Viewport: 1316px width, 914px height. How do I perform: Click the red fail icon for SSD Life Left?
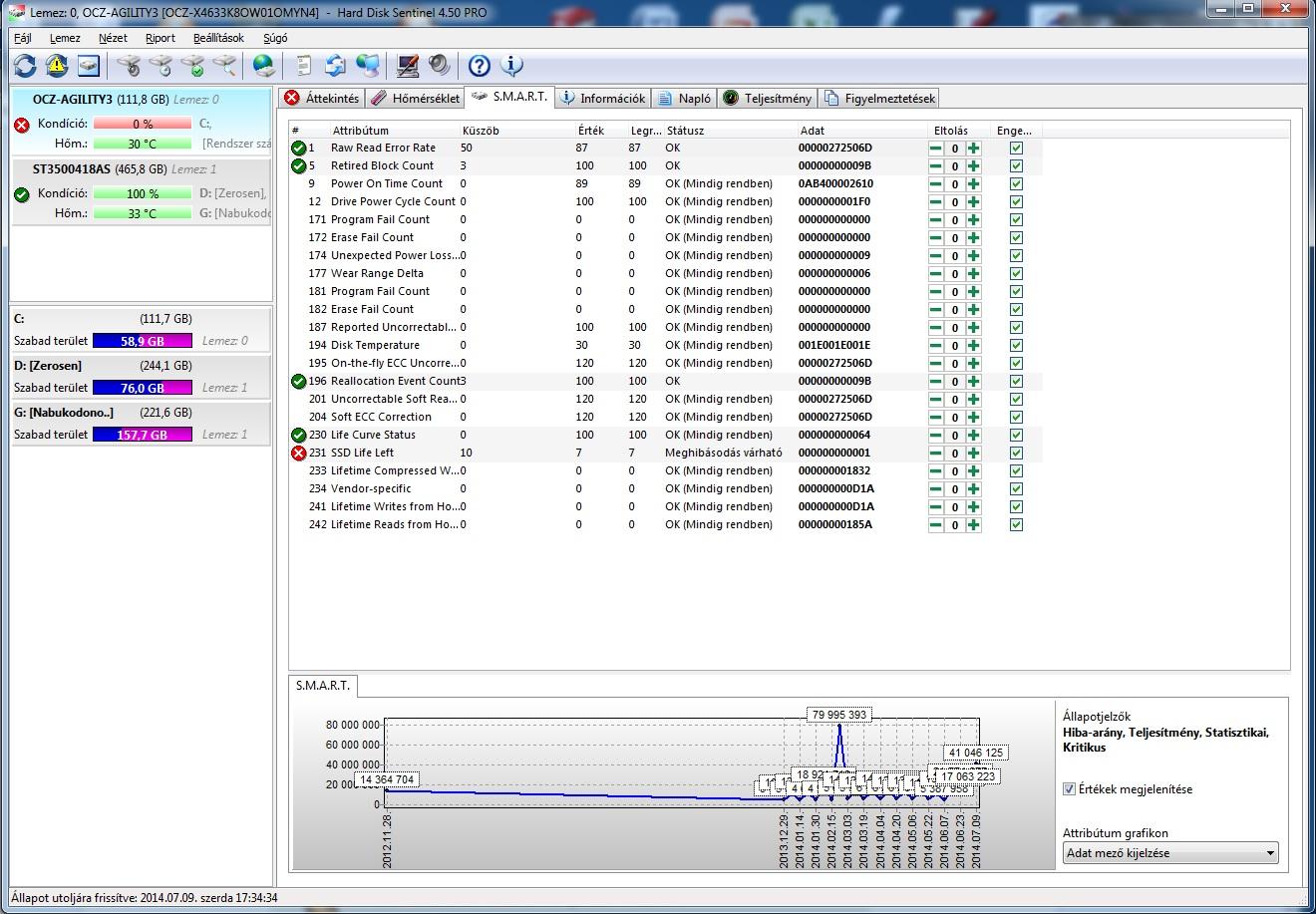(298, 454)
